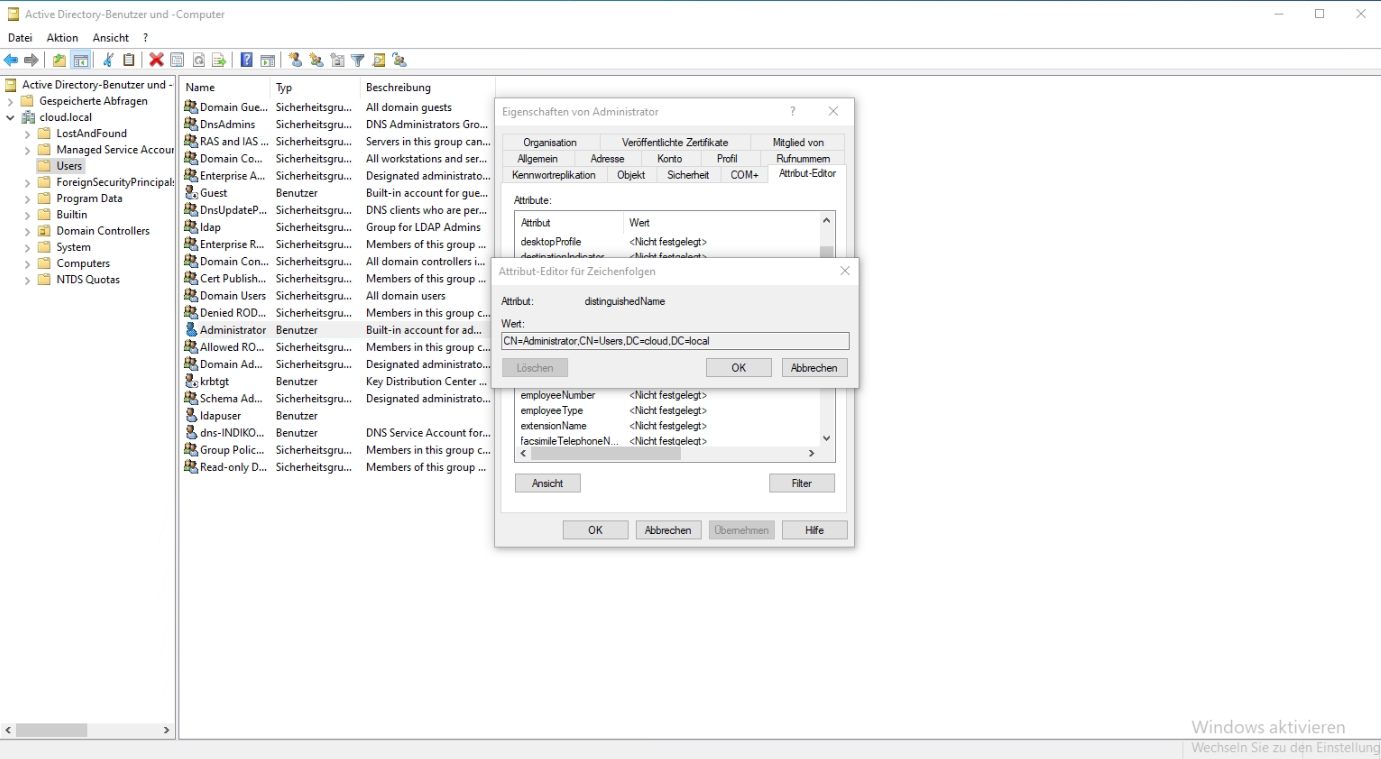Open the Ansicht menu
The height and width of the screenshot is (759, 1381).
pos(111,38)
